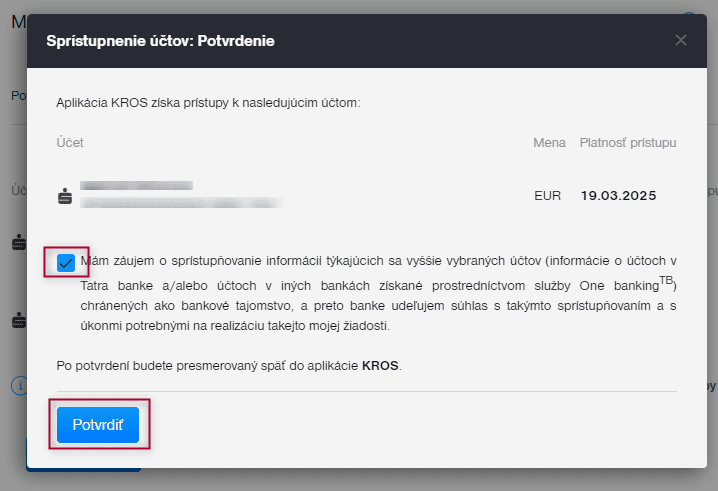Image resolution: width=718 pixels, height=491 pixels.
Task: Click the Účet column header
Action: [x=71, y=143]
